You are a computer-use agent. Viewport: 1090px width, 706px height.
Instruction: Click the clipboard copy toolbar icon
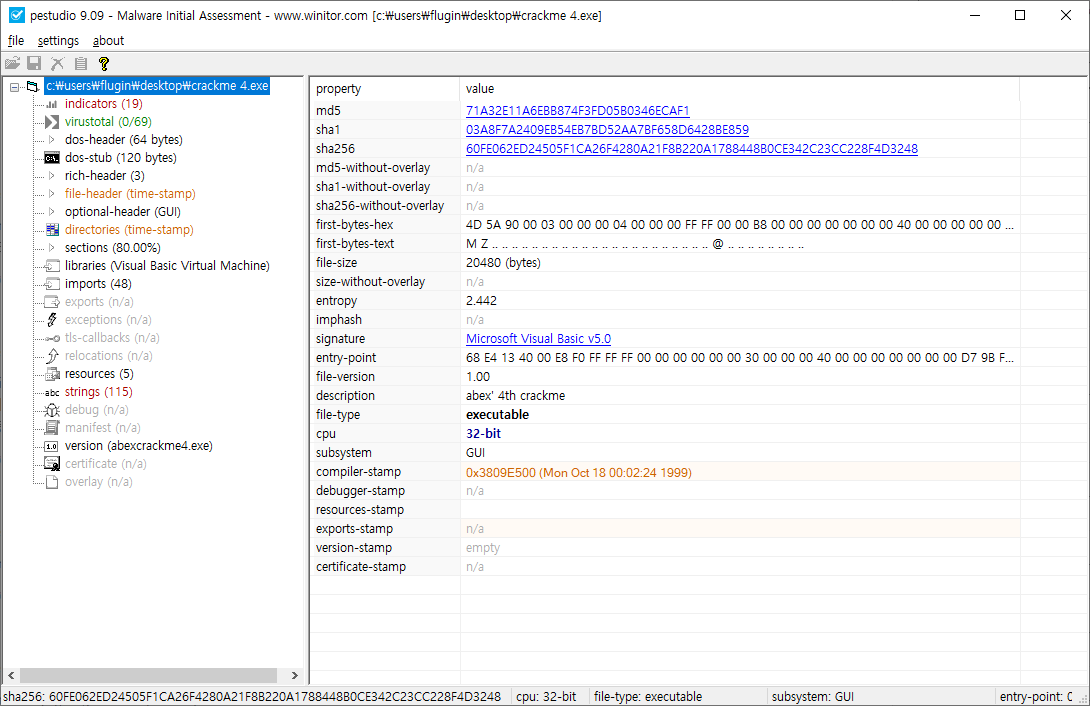point(81,63)
